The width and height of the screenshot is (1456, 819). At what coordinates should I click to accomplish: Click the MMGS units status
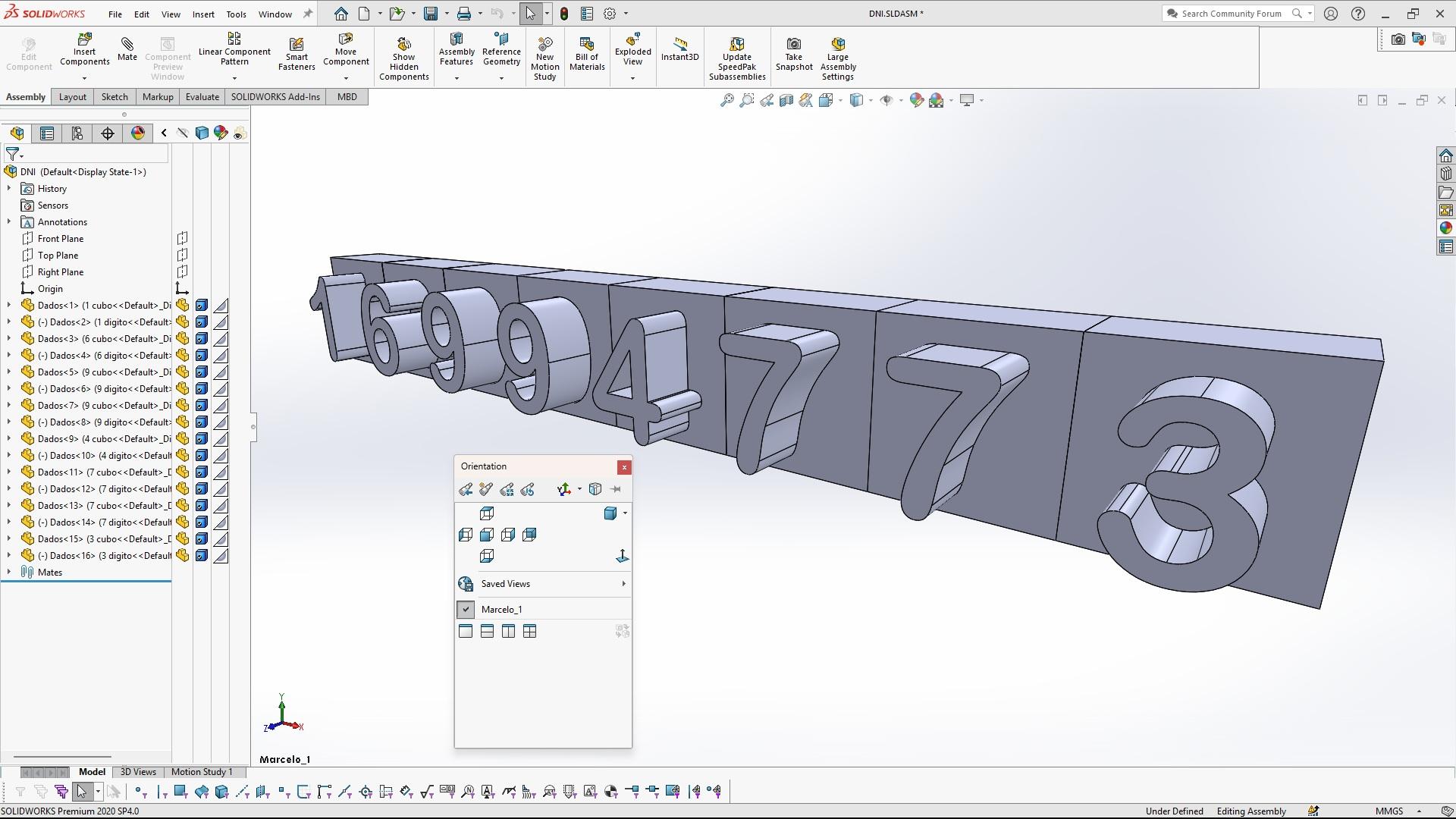pyautogui.click(x=1389, y=811)
